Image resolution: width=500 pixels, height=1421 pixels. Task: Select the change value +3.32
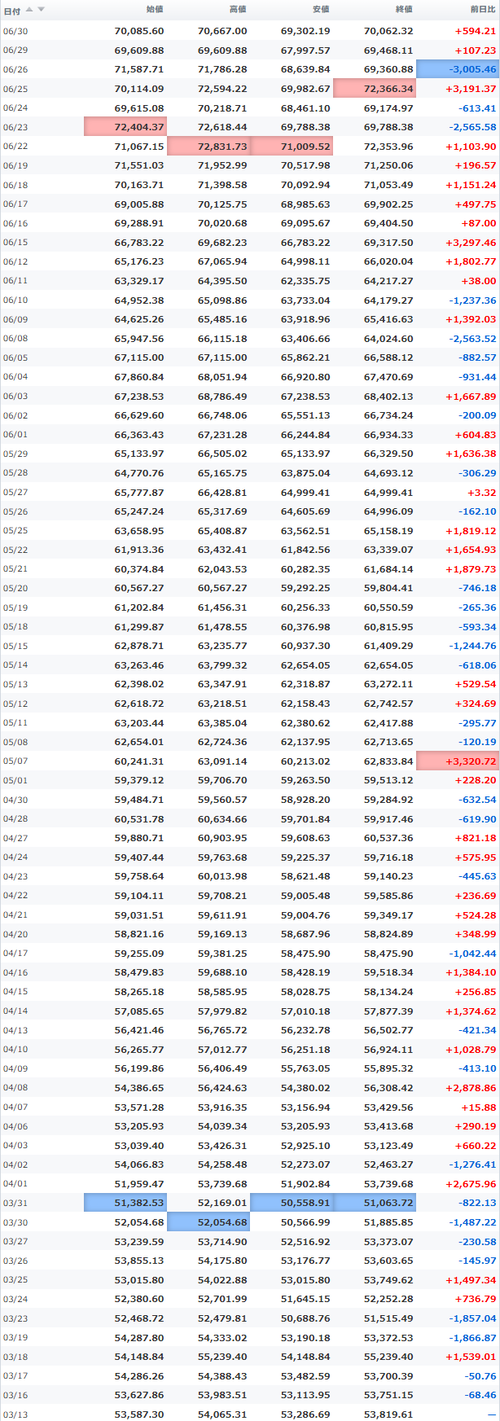pos(482,493)
